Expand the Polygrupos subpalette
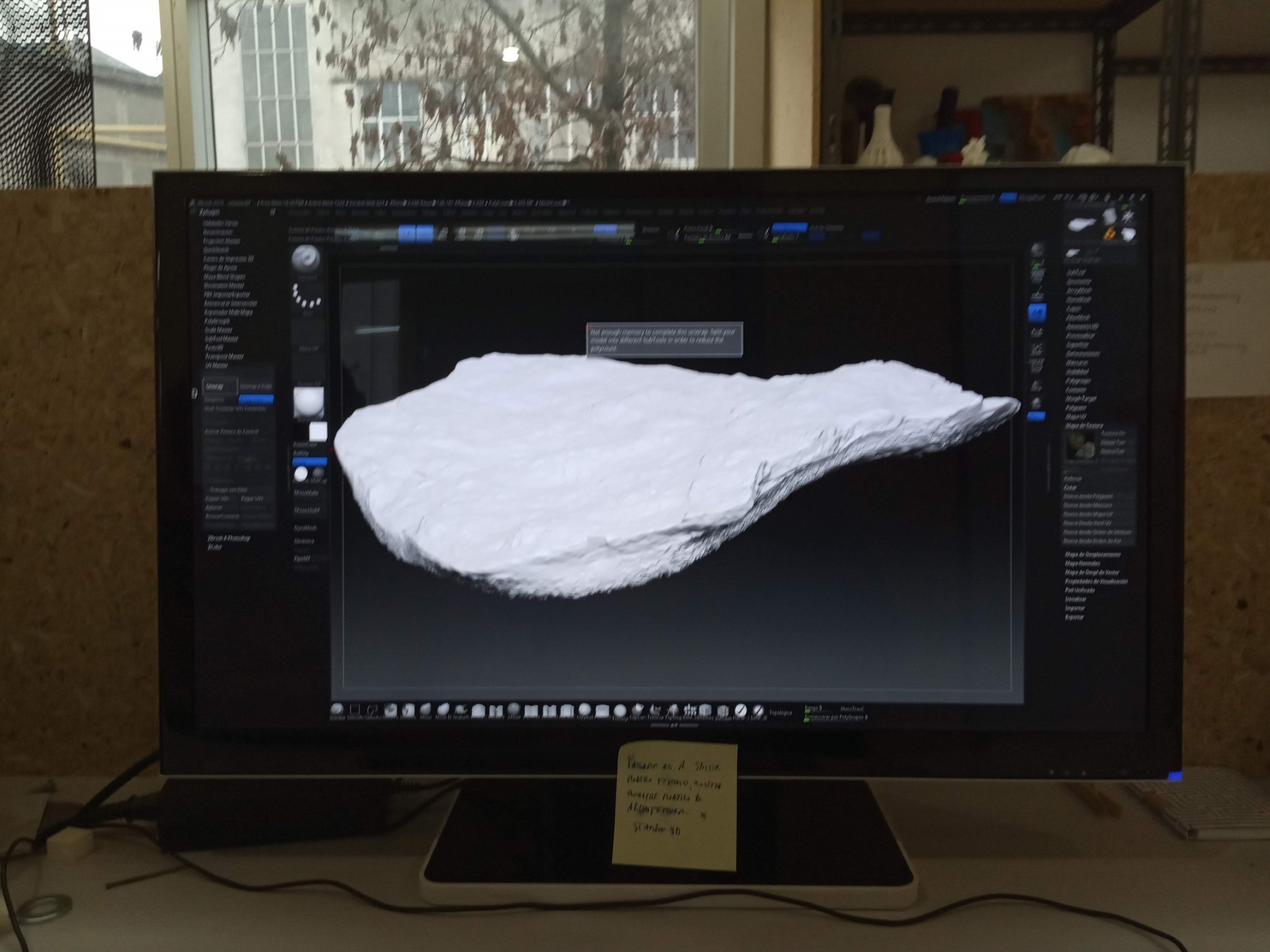This screenshot has width=1270, height=952. pyautogui.click(x=1078, y=381)
